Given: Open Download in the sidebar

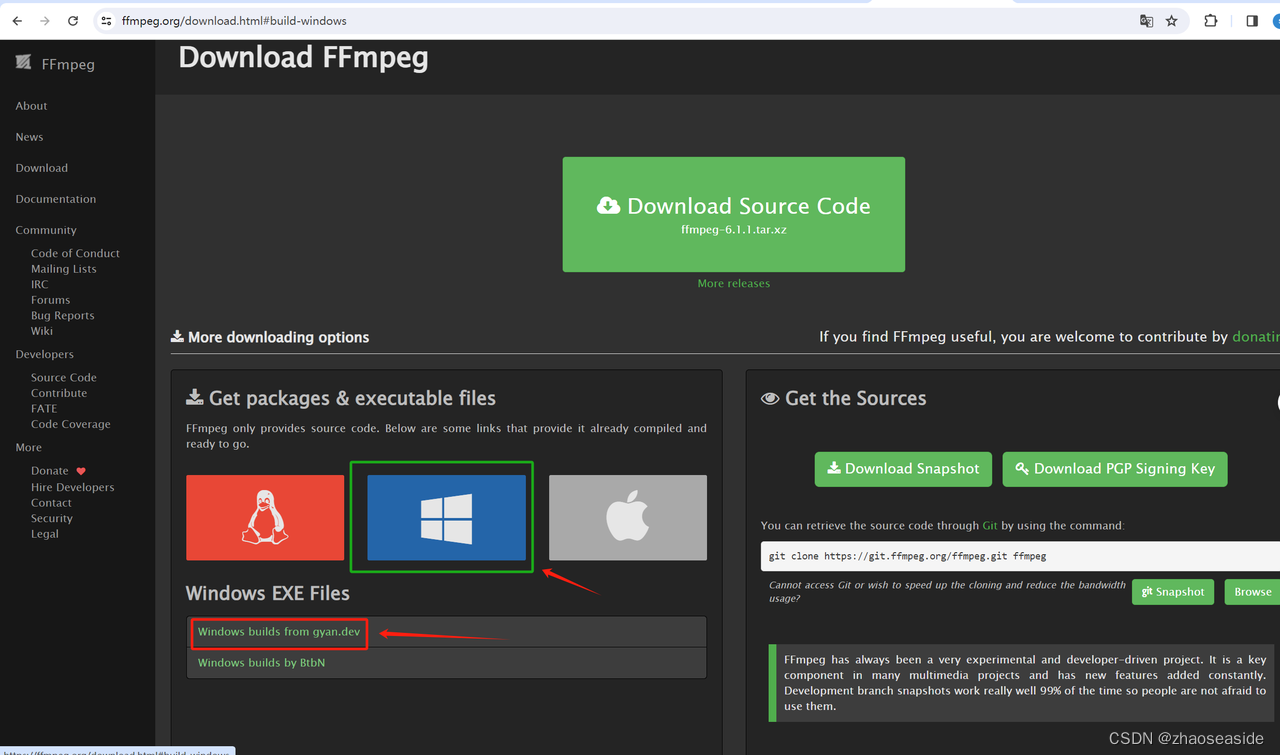Looking at the screenshot, I should (x=42, y=168).
